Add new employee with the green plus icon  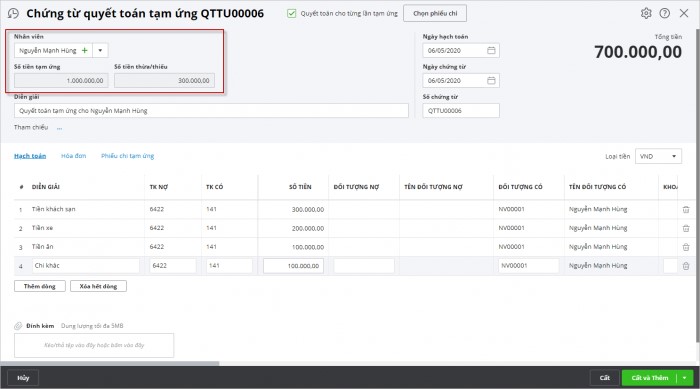(x=84, y=50)
